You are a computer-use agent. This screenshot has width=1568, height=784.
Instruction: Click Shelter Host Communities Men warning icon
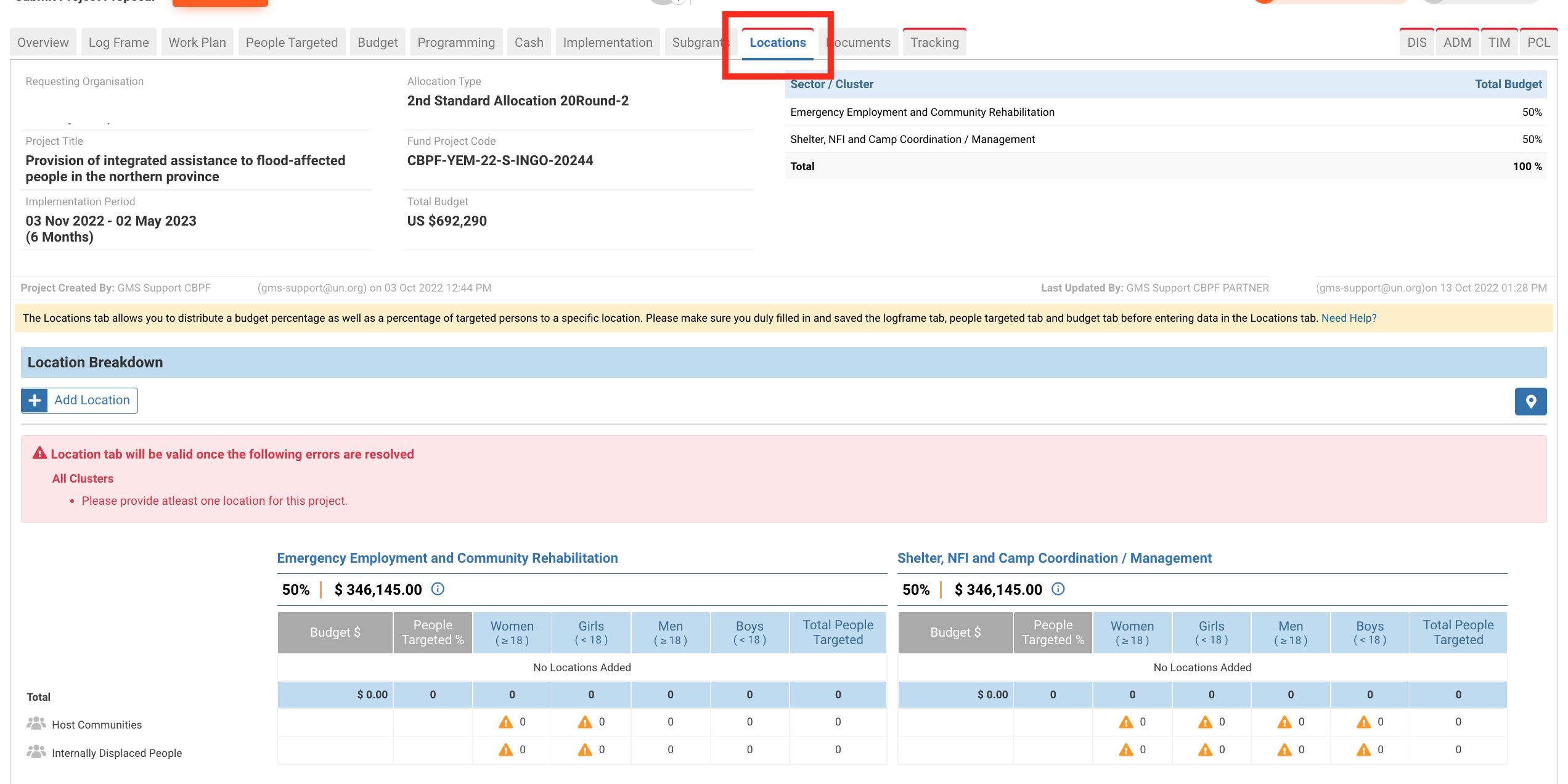[x=1284, y=722]
